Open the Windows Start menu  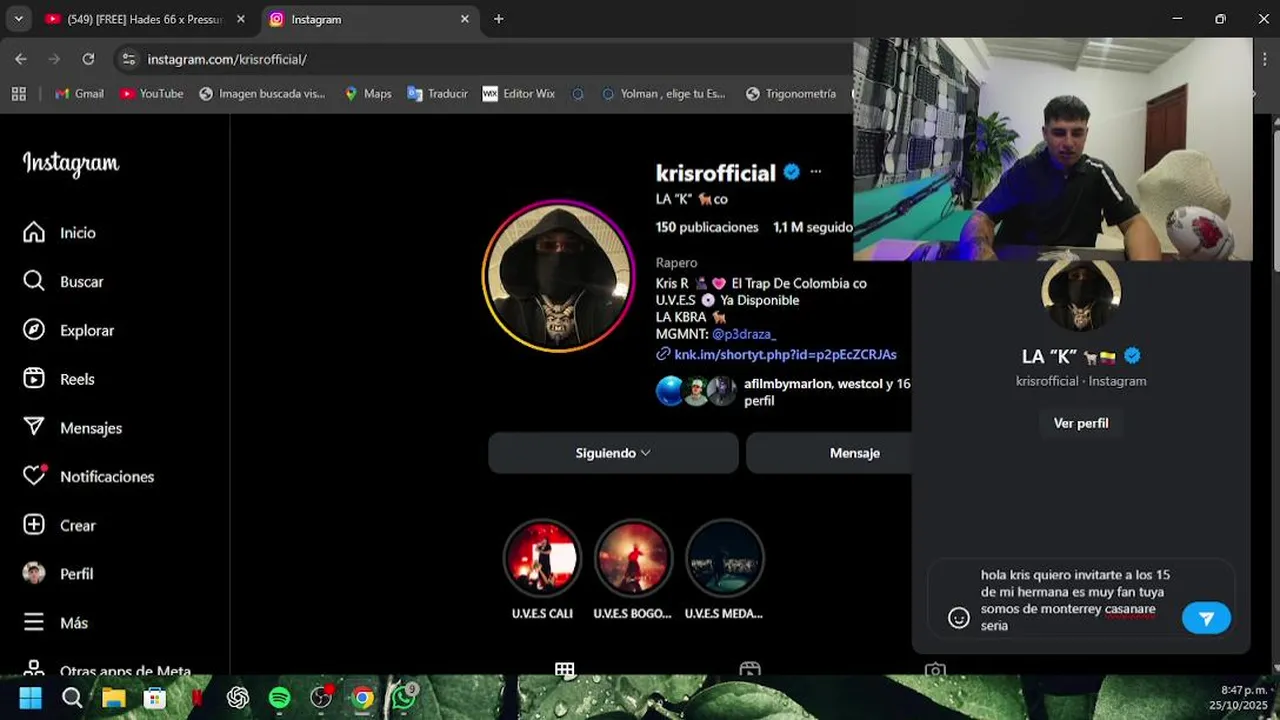[30, 698]
